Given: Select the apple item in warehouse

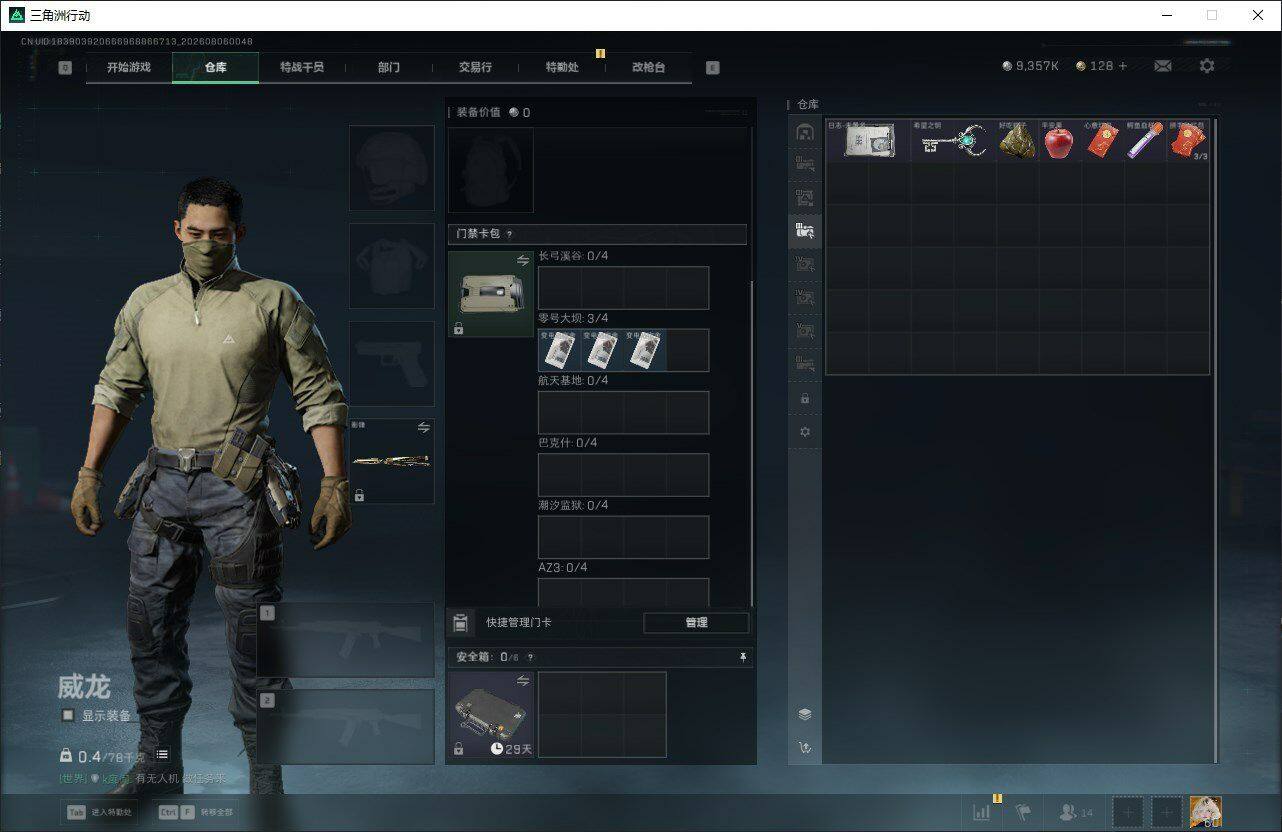Looking at the screenshot, I should coord(1059,141).
